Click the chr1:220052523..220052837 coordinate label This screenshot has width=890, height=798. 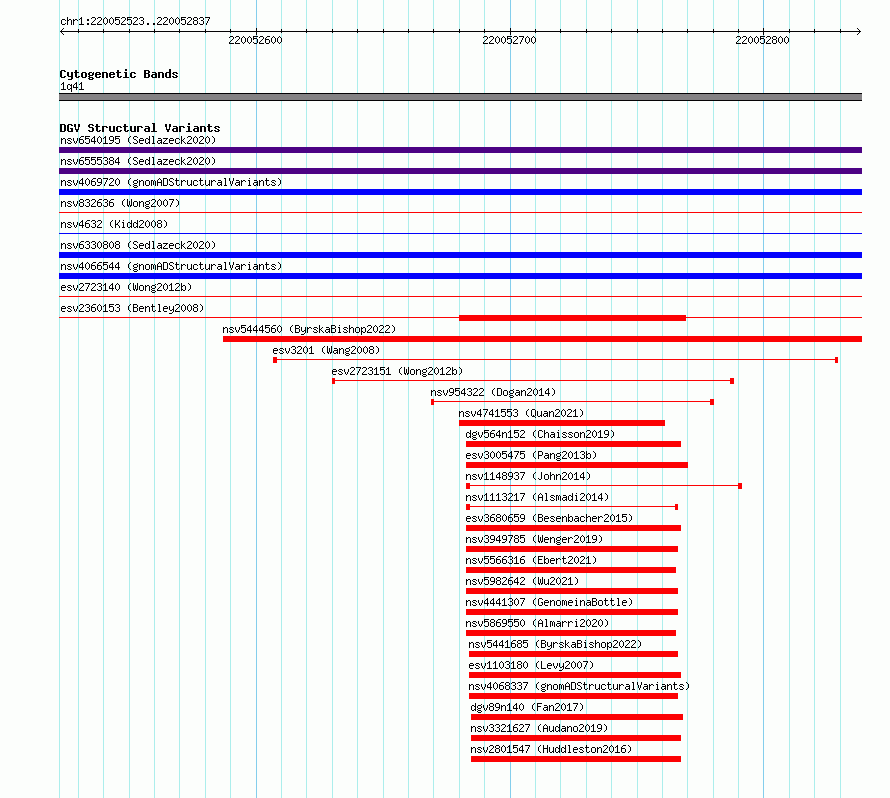pyautogui.click(x=135, y=21)
